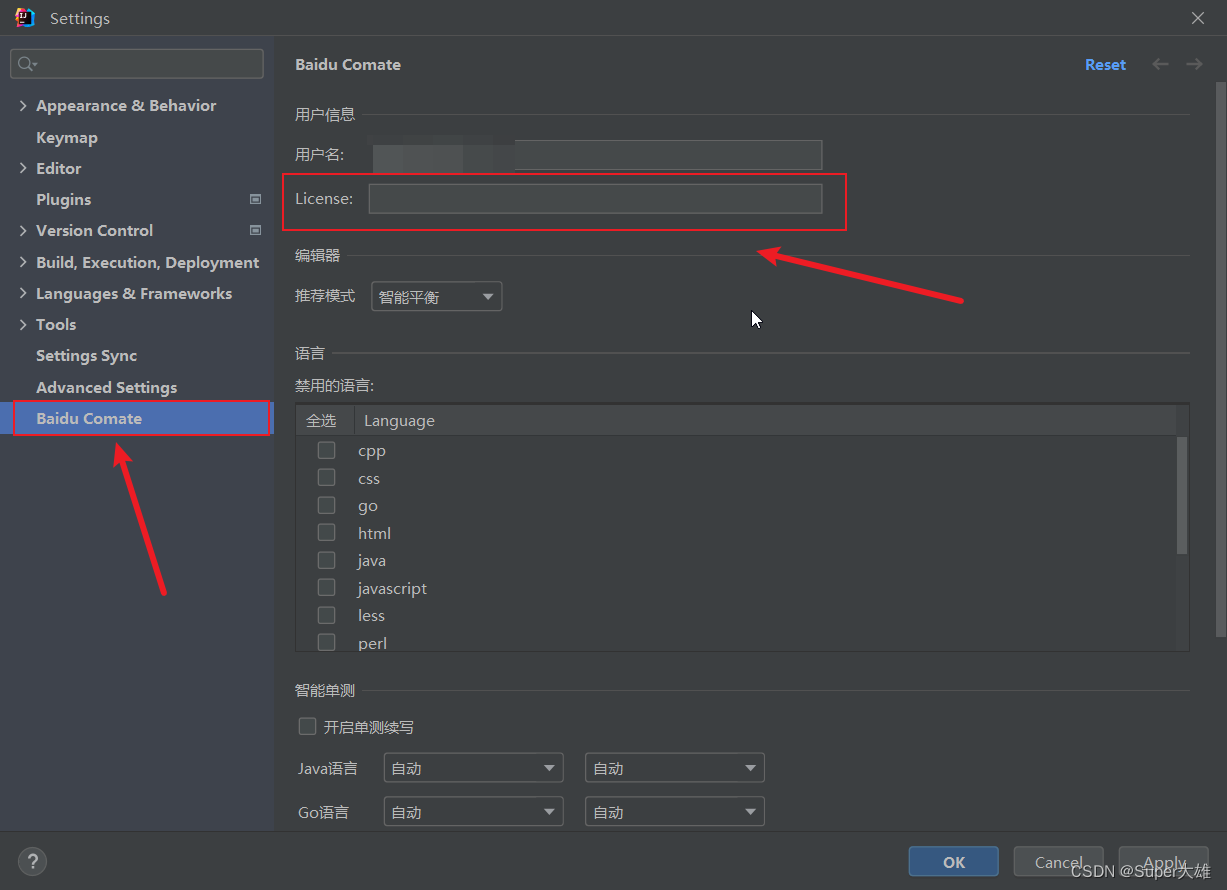Screen dimensions: 1227x890
Task: Click the 全选 column header
Action: pos(321,421)
